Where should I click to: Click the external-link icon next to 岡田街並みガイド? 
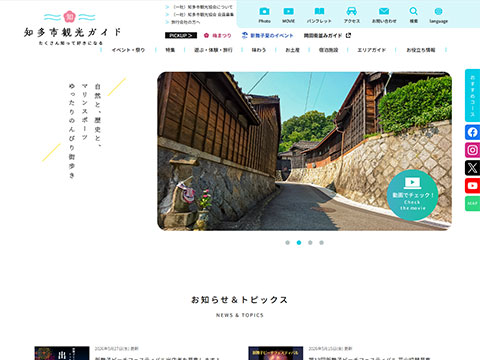pos(348,35)
